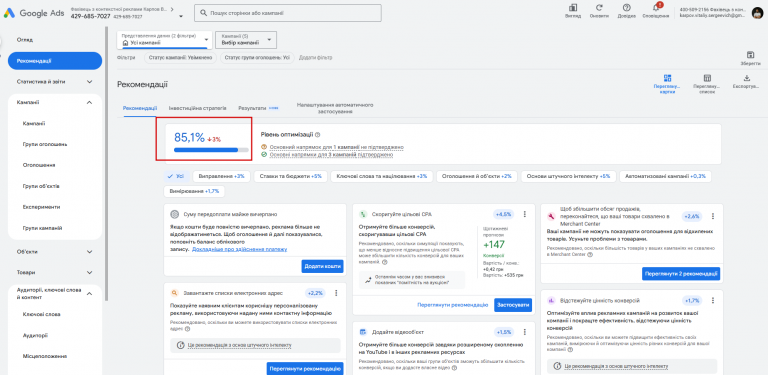Click the user profile avatar

757,13
